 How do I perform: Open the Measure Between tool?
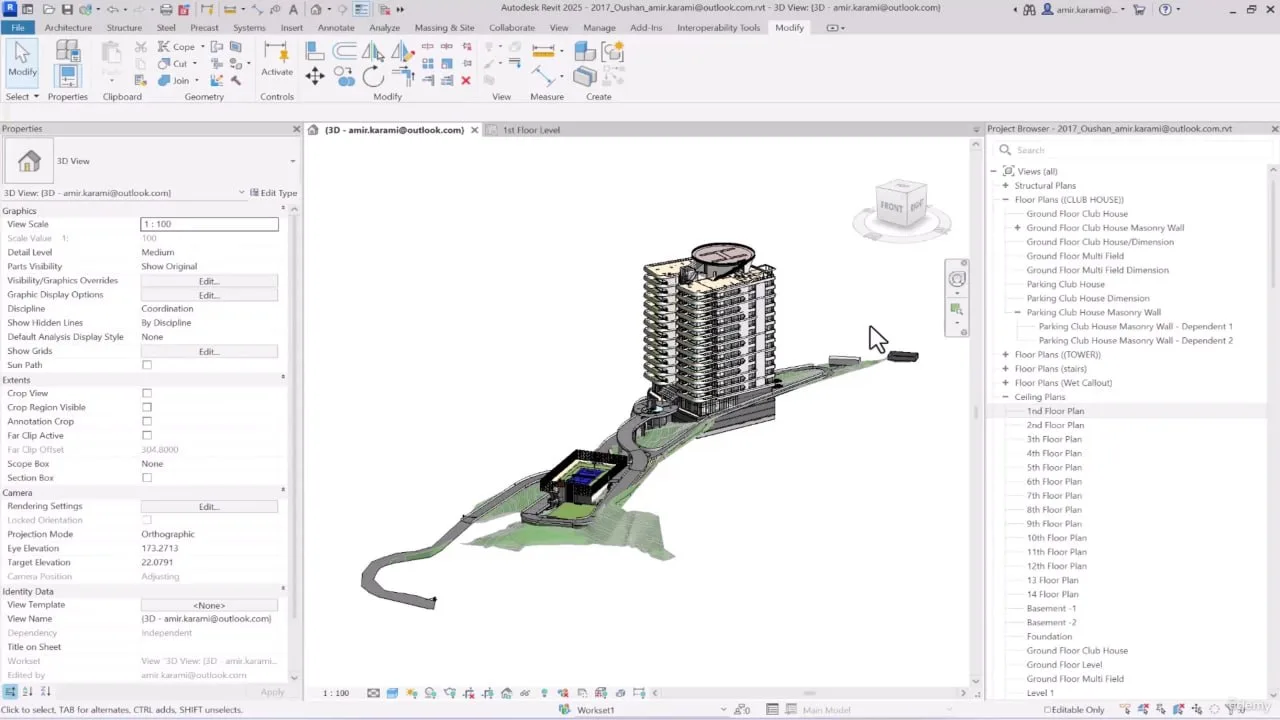click(545, 50)
